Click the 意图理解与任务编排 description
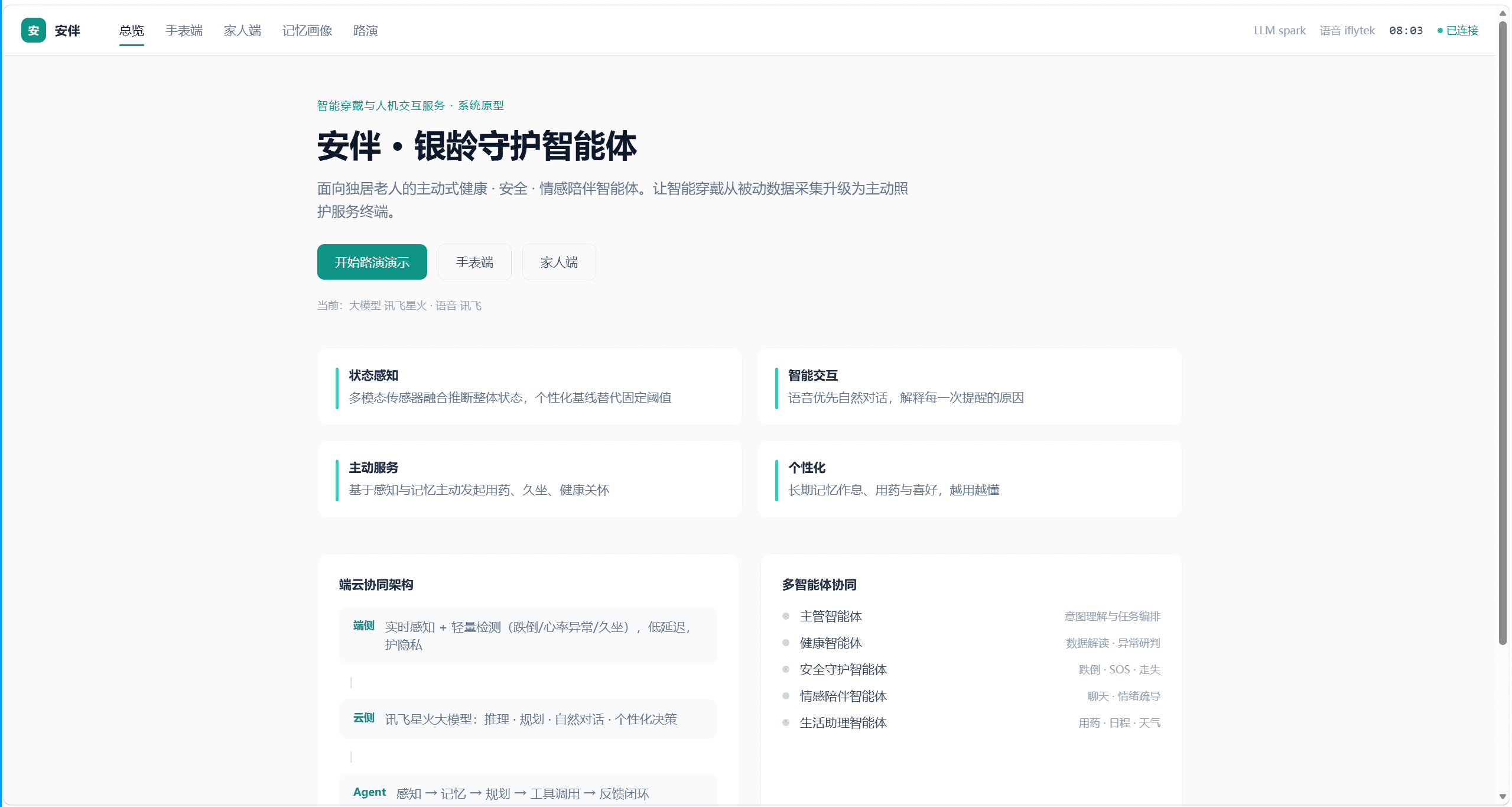Viewport: 1512px width, 807px height. [1112, 616]
